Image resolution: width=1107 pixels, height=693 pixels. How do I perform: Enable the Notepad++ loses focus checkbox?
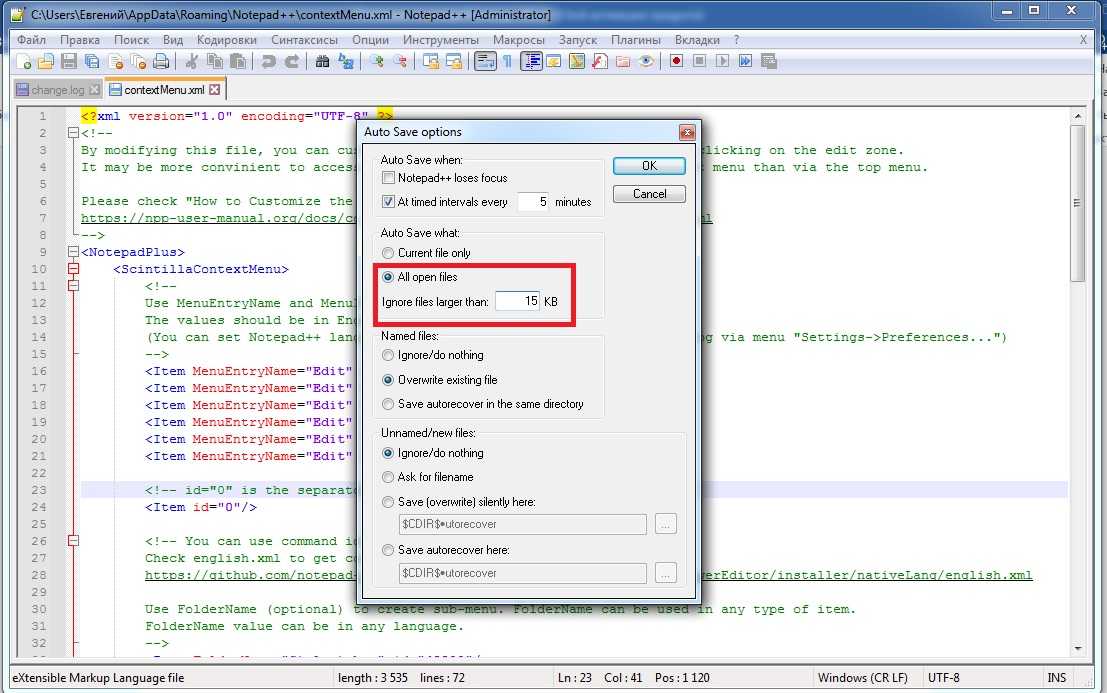point(388,177)
